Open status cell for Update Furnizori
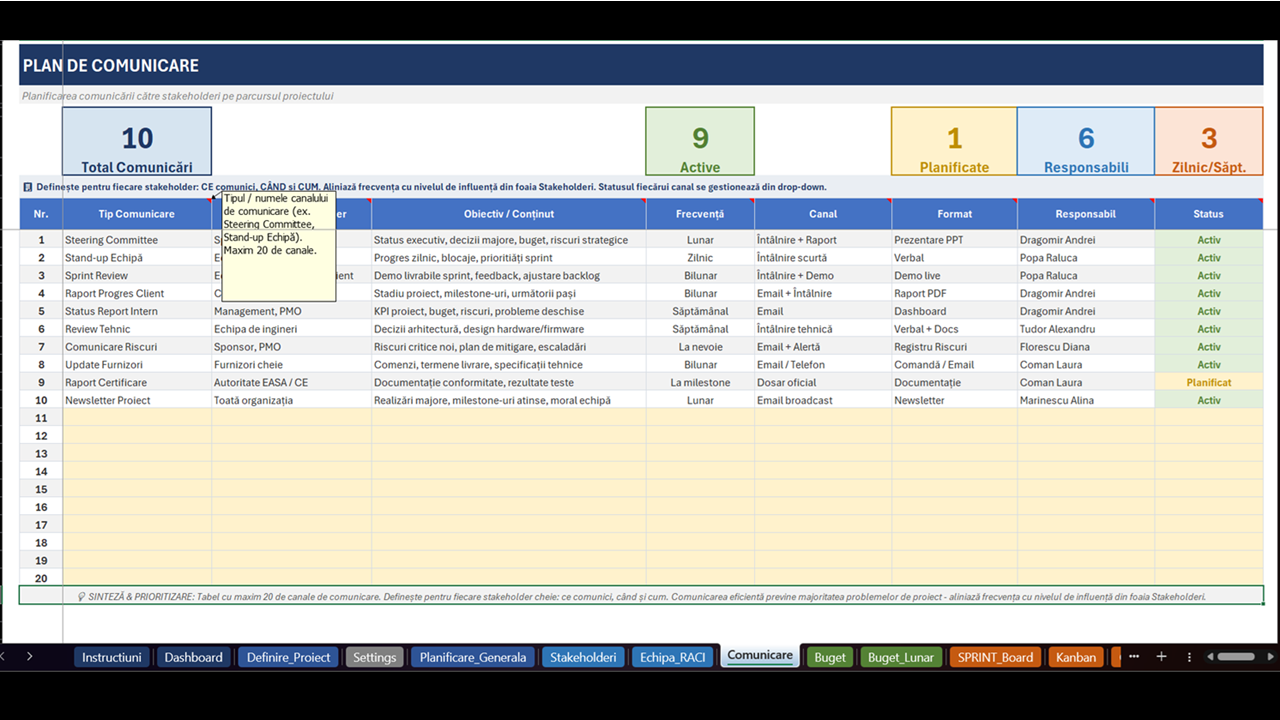 click(x=1209, y=365)
